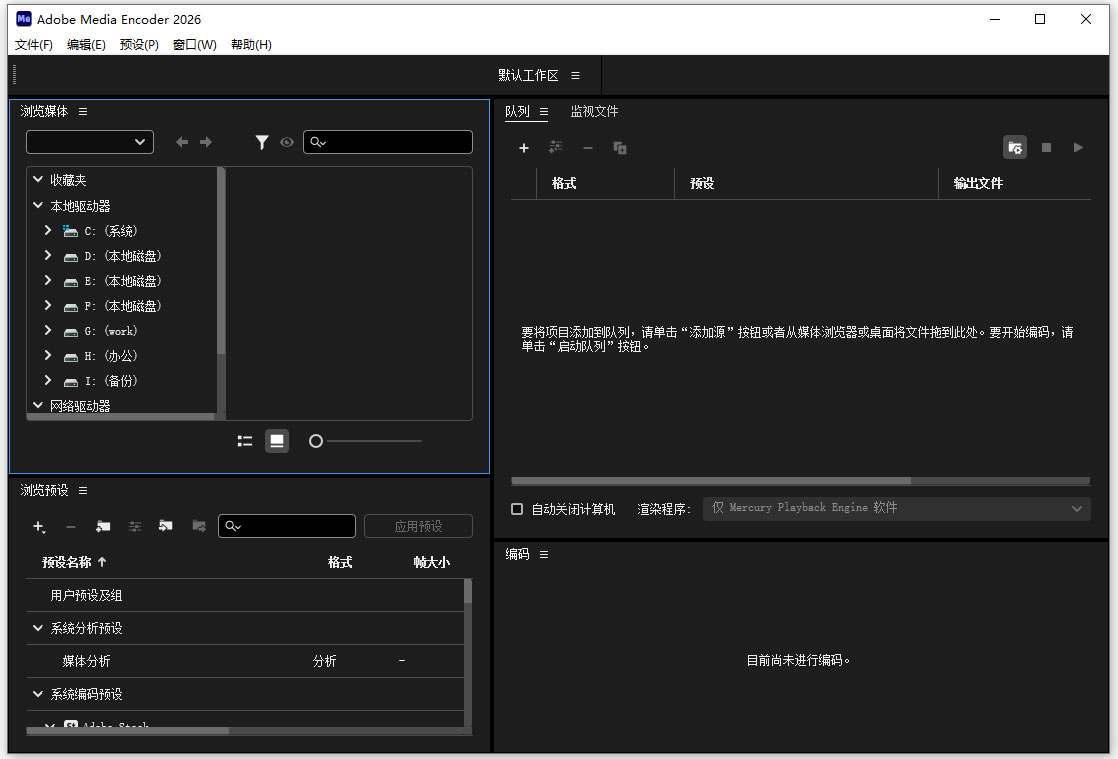
Task: Switch media browser to thumbnail view
Action: click(277, 440)
